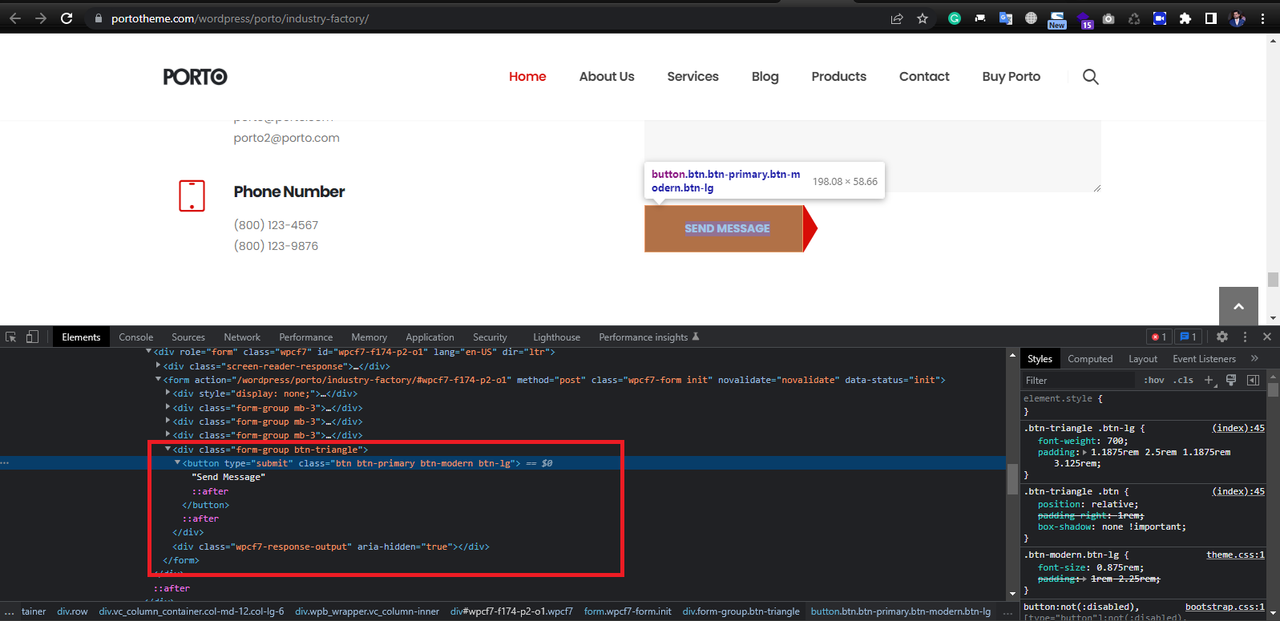Go to the About Us page
Screen dimensions: 1280x621
(607, 77)
